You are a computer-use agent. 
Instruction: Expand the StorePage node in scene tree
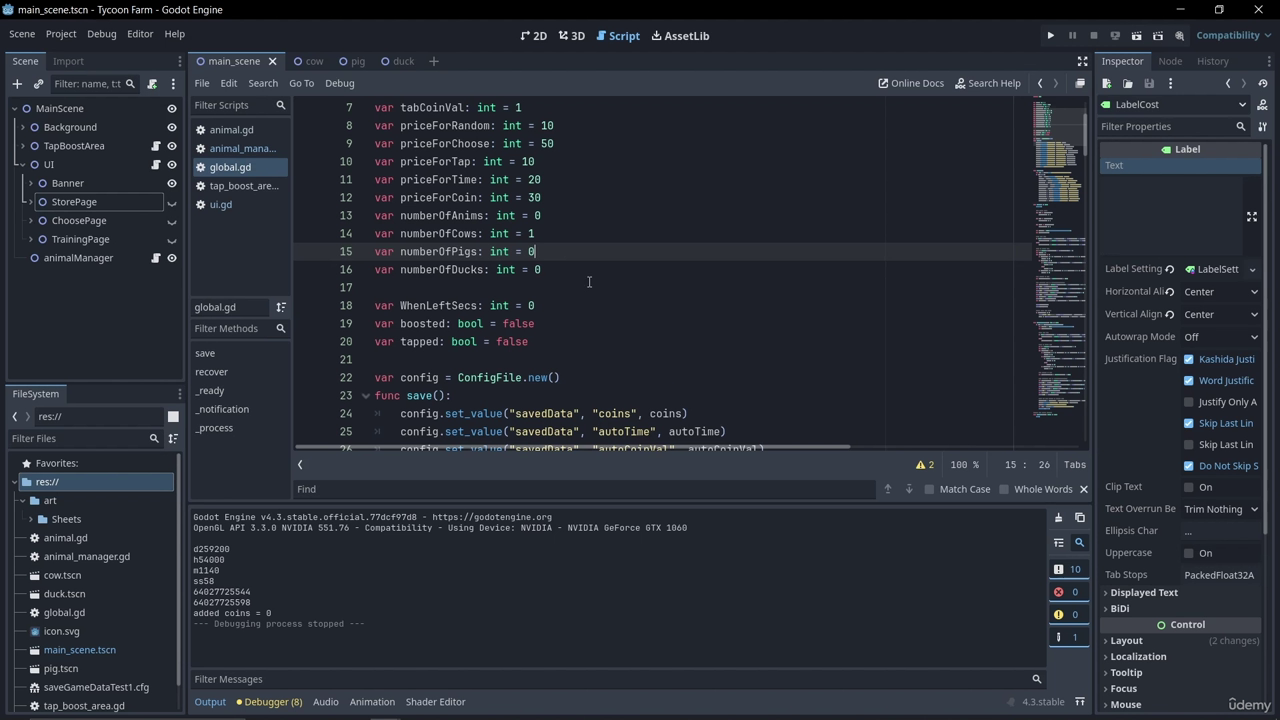(x=30, y=202)
